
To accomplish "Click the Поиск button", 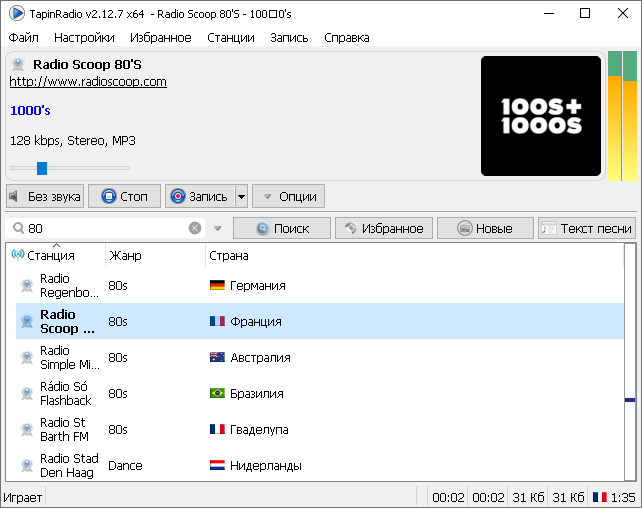I will coord(282,228).
